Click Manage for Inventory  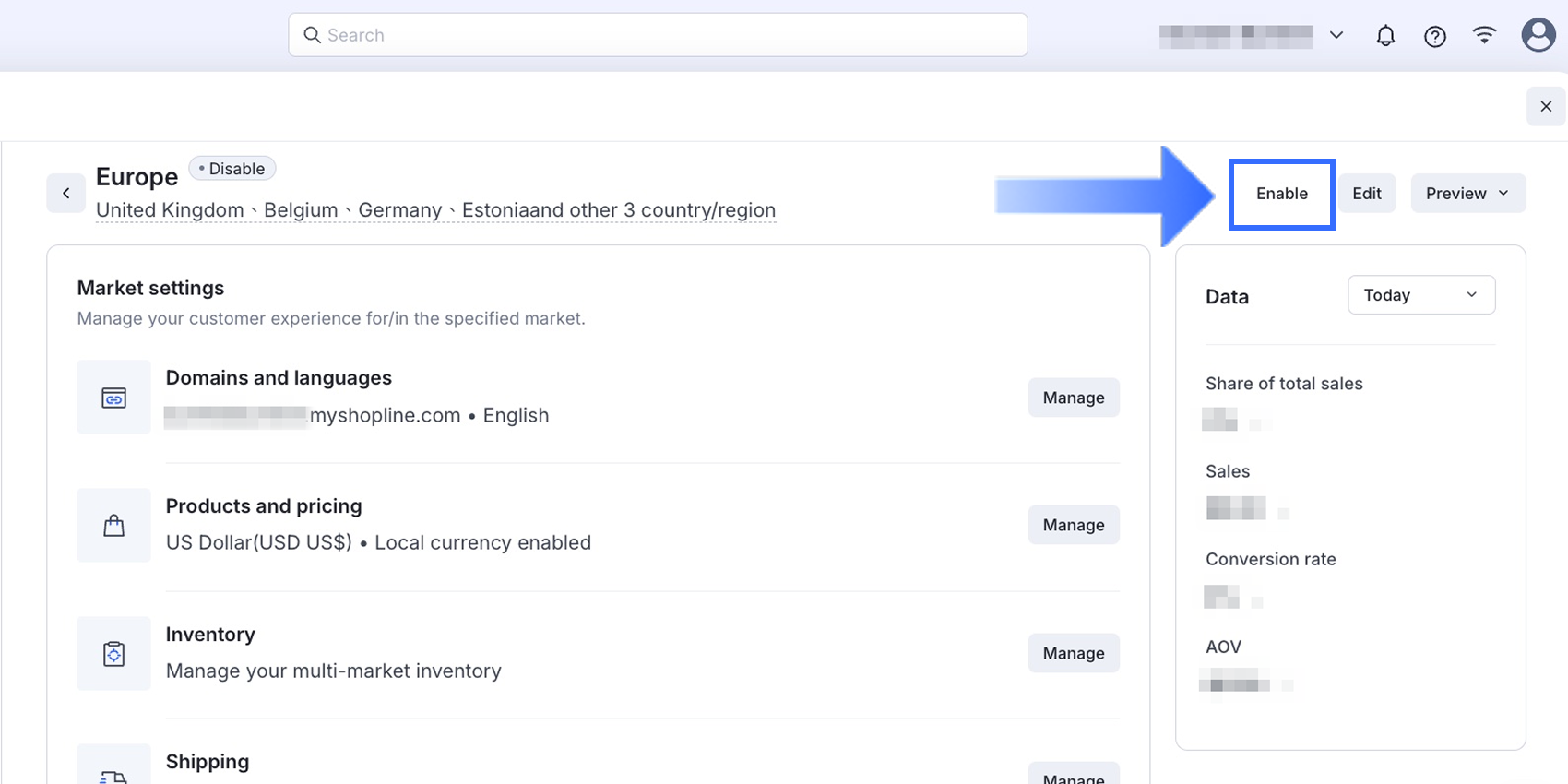coord(1074,653)
